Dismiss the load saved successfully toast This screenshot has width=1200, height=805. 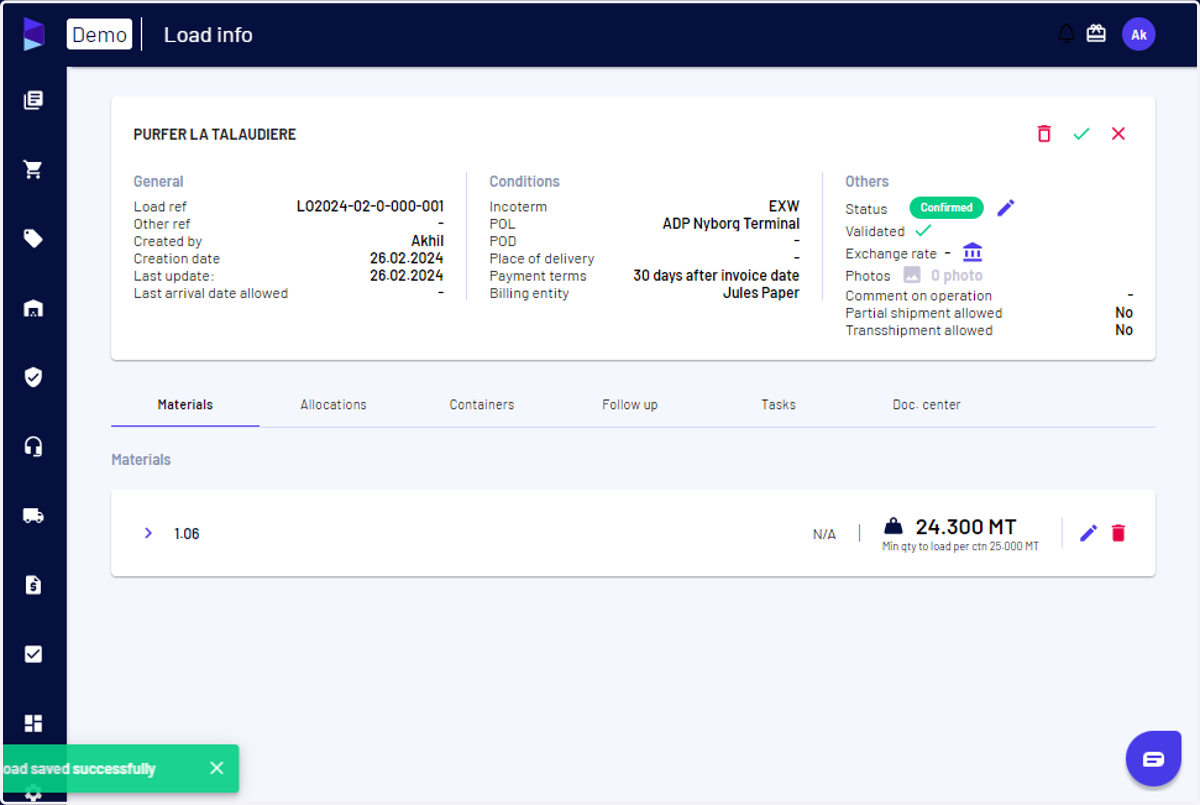click(x=217, y=768)
